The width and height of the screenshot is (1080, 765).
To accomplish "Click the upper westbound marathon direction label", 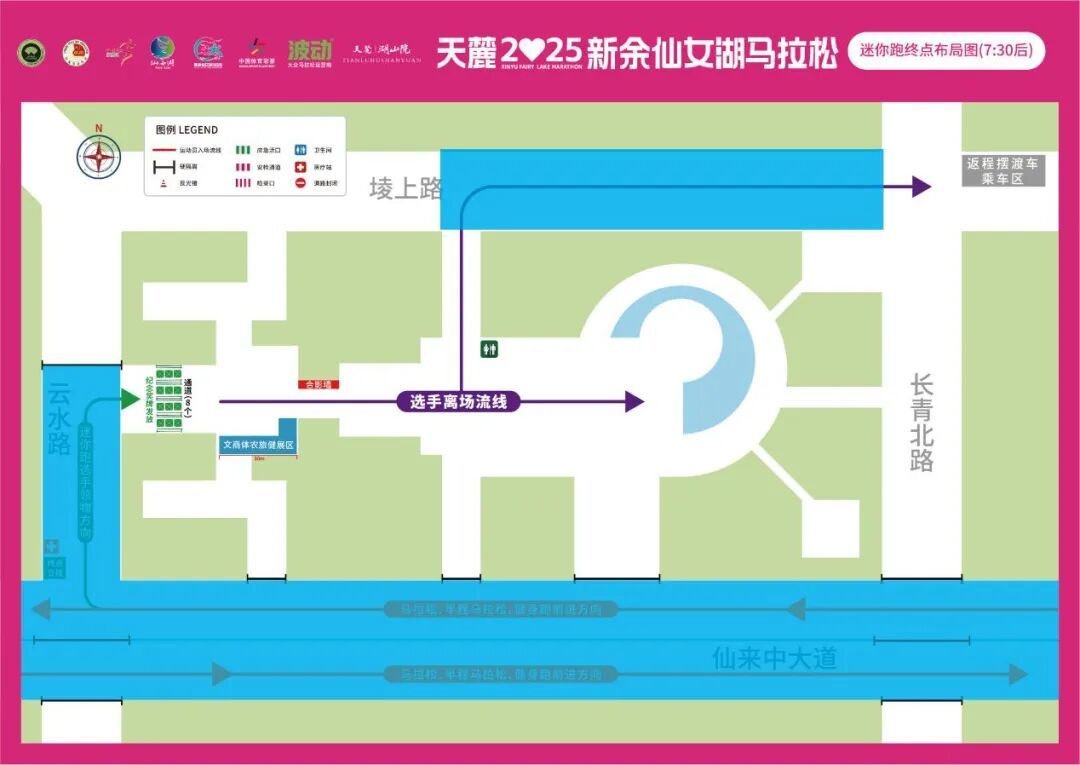I will pyautogui.click(x=501, y=609).
